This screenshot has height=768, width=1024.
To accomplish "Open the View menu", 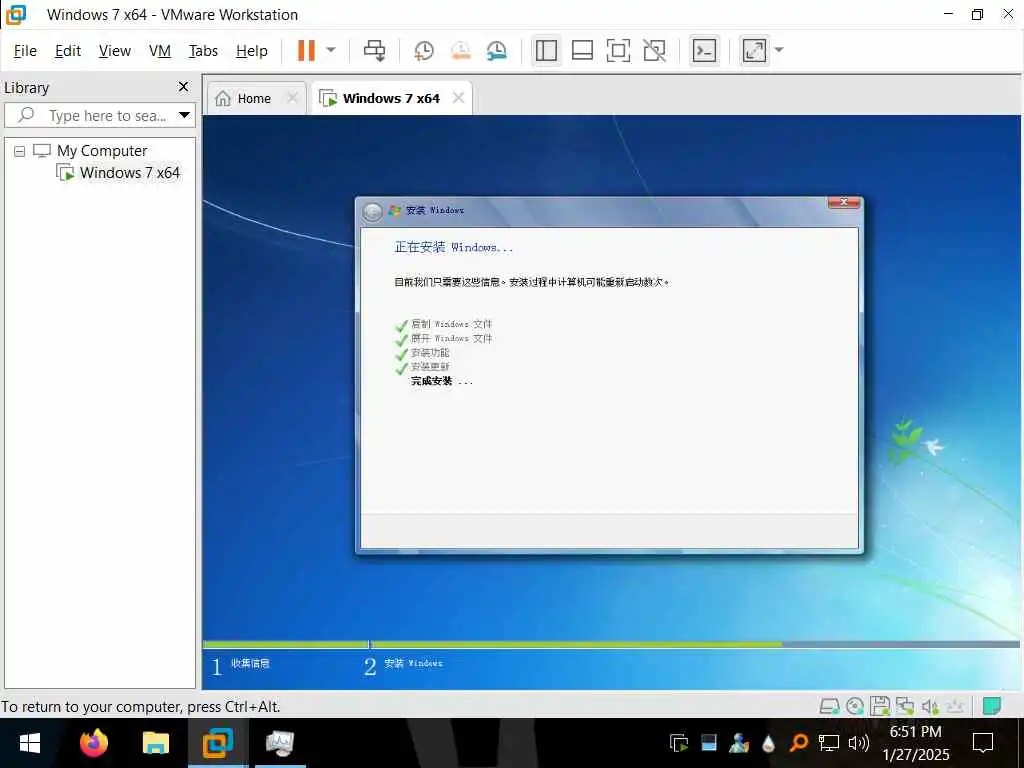I will tap(114, 51).
